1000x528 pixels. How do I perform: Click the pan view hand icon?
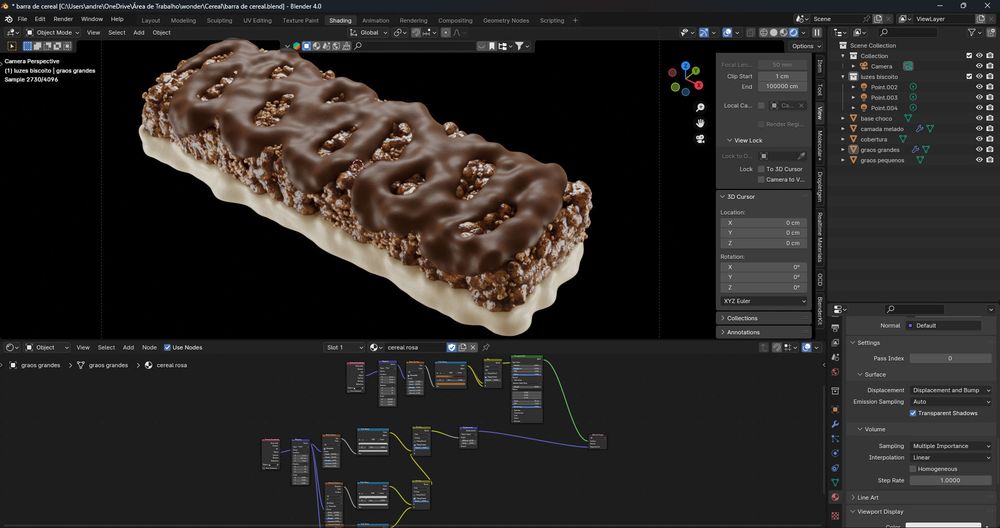[x=700, y=123]
